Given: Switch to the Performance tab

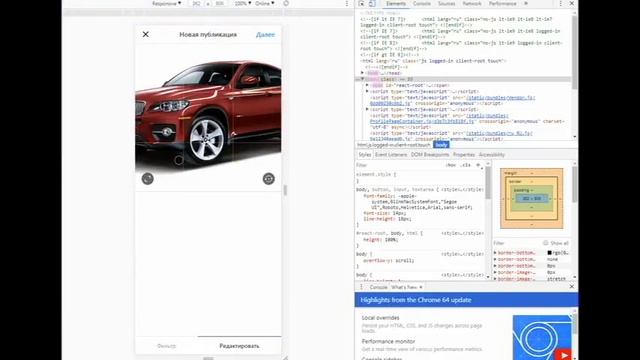Looking at the screenshot, I should pos(502,4).
